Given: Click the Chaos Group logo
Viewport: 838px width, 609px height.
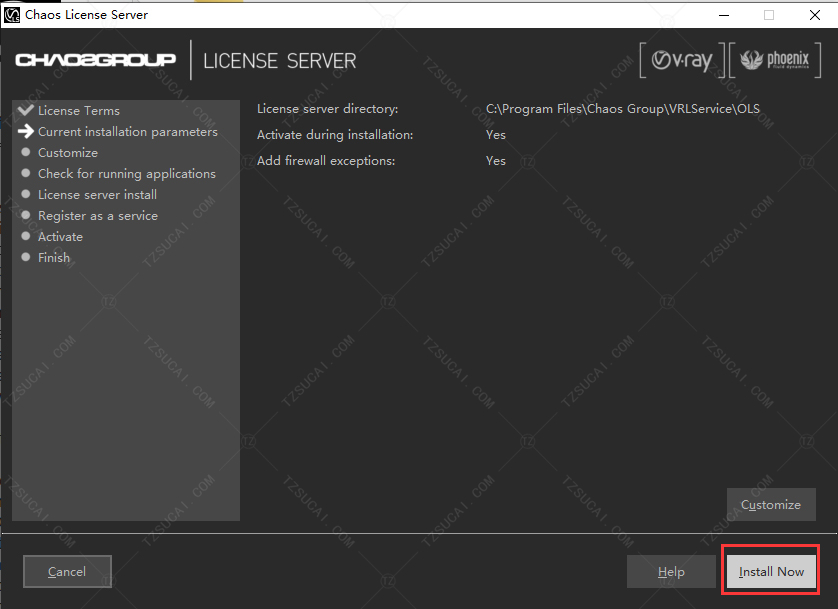Looking at the screenshot, I should 96,60.
